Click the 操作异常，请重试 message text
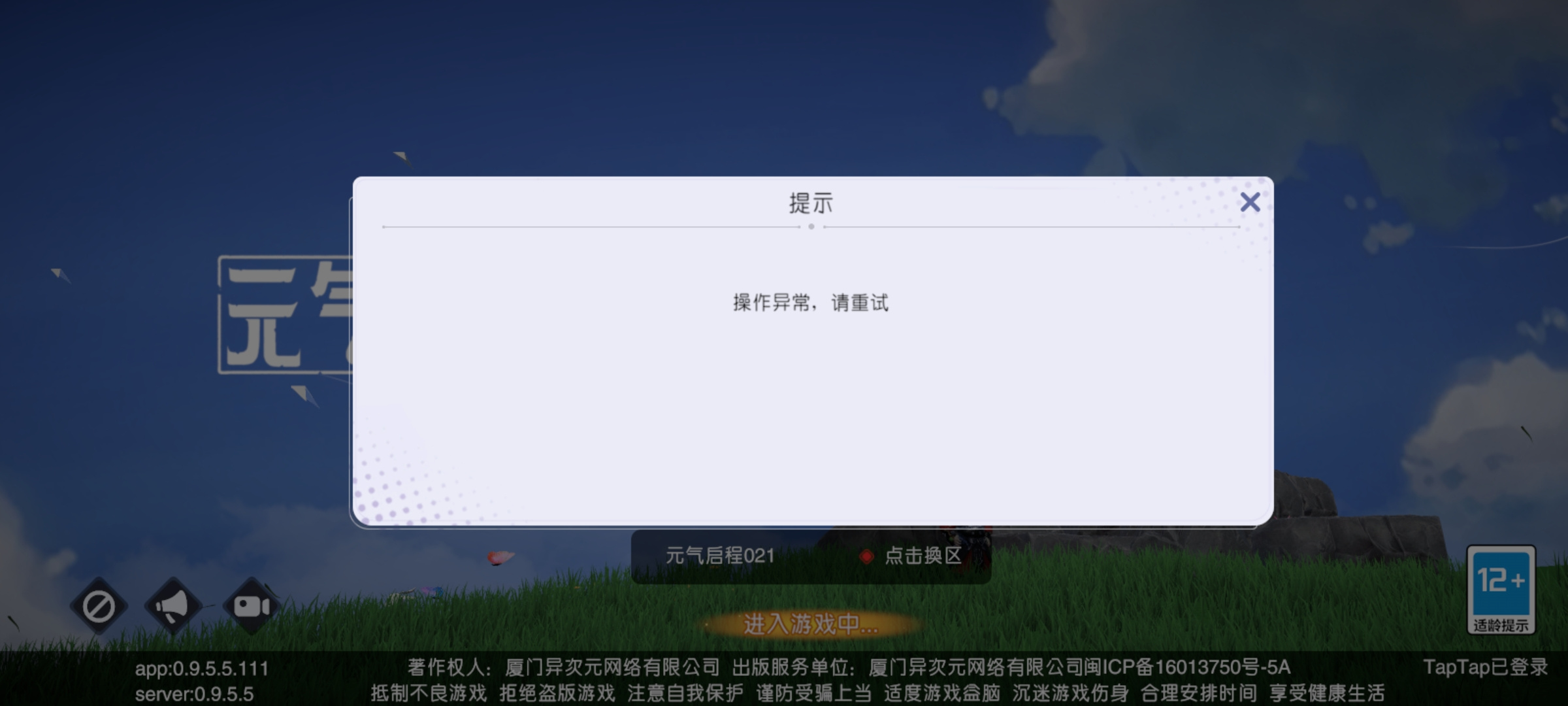This screenshot has width=1568, height=706. pyautogui.click(x=811, y=303)
